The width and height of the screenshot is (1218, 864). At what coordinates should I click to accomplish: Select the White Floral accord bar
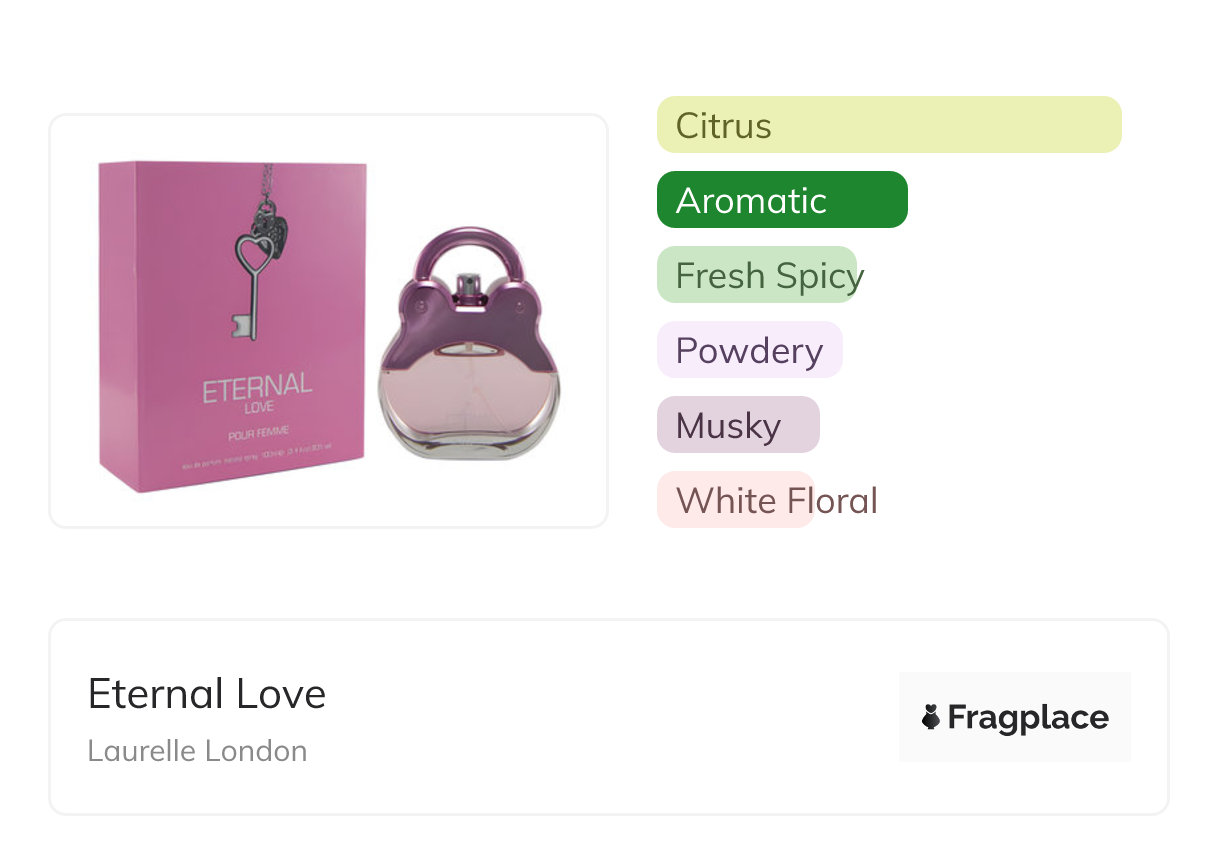point(735,500)
